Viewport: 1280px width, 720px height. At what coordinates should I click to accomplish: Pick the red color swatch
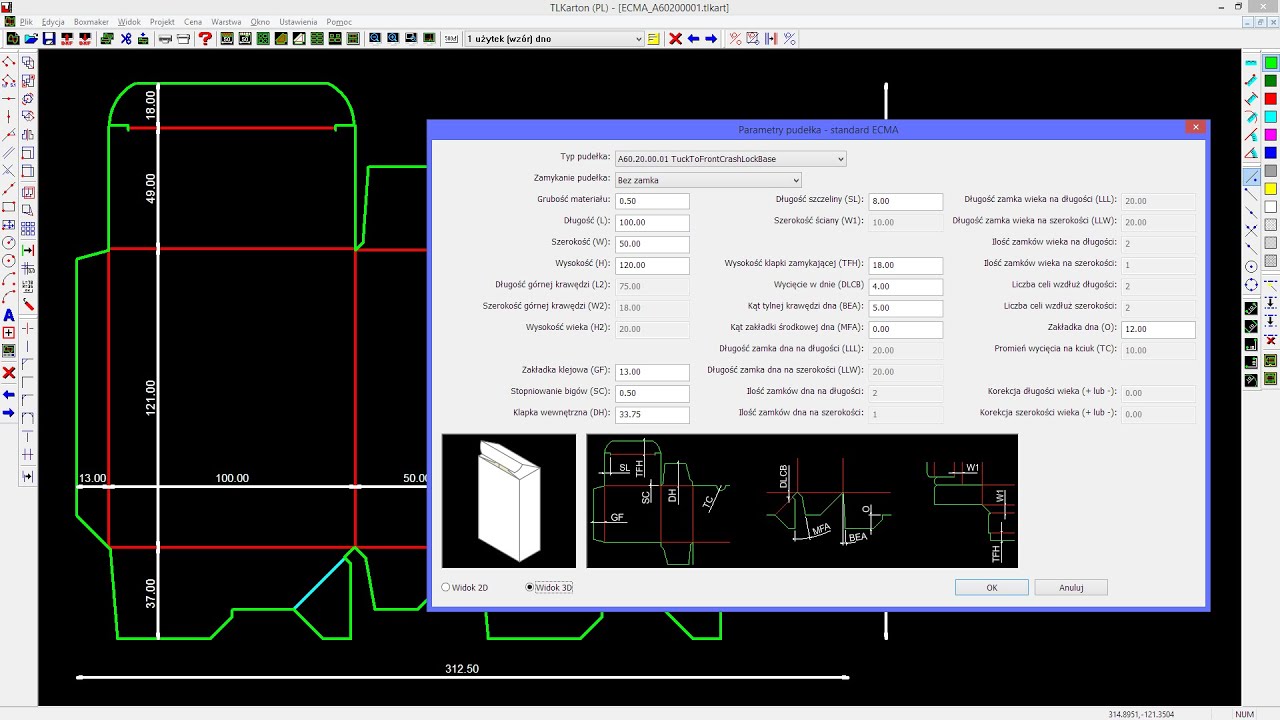(x=1271, y=99)
